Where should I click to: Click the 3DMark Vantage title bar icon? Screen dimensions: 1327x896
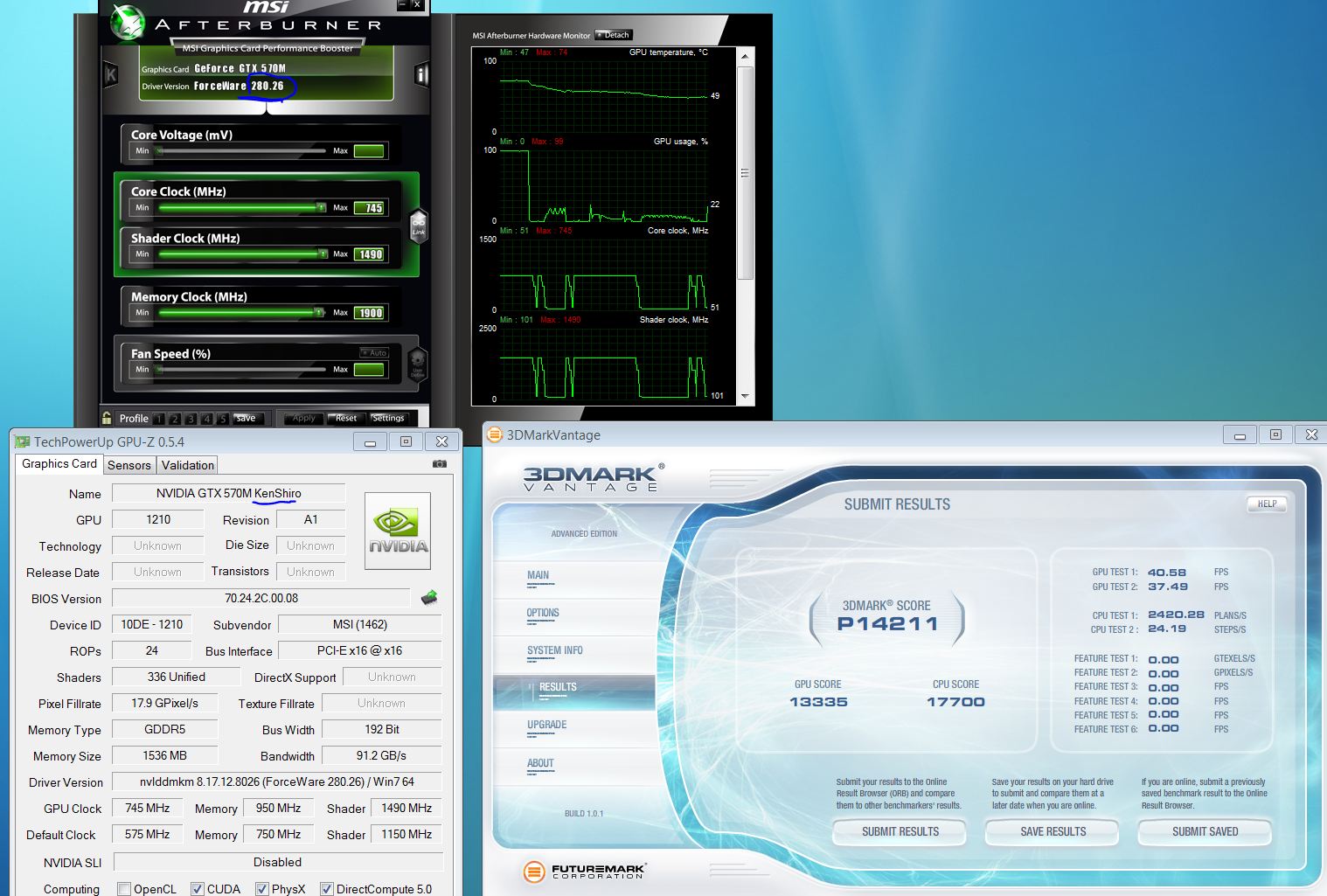click(x=495, y=434)
